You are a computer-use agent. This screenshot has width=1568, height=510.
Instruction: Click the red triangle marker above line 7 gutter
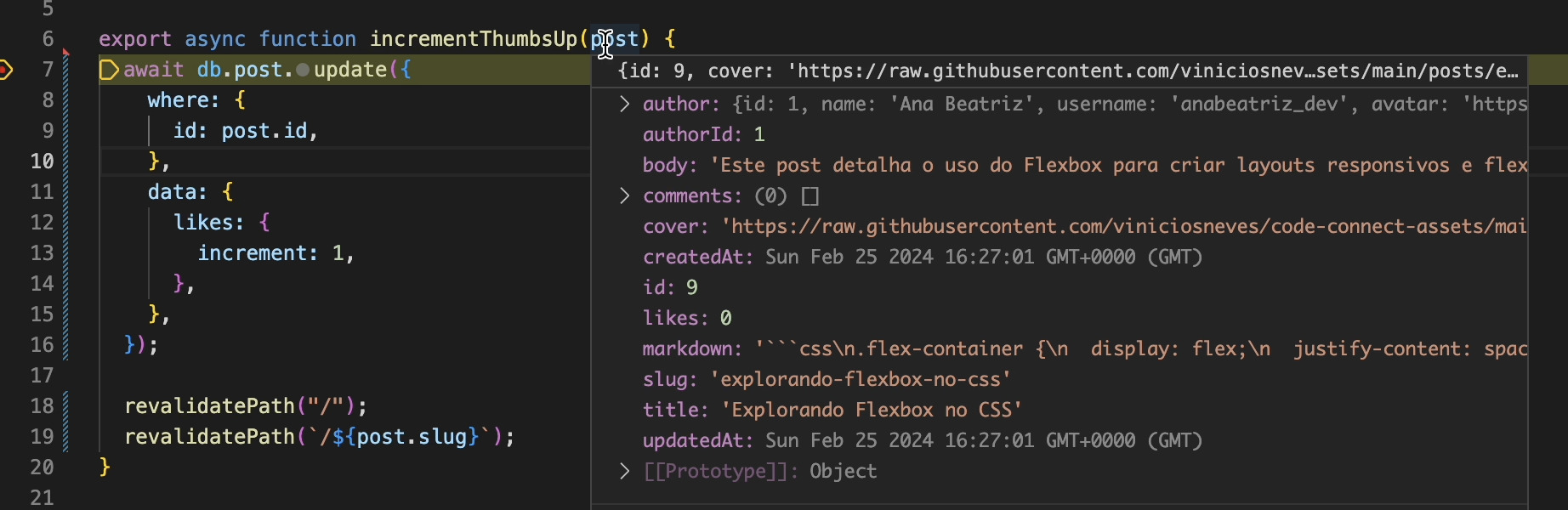point(66,54)
